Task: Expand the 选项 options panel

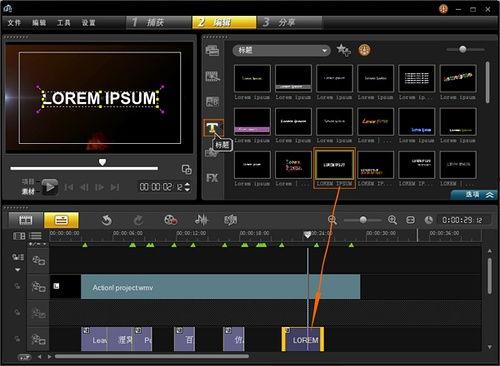Action: [x=474, y=195]
